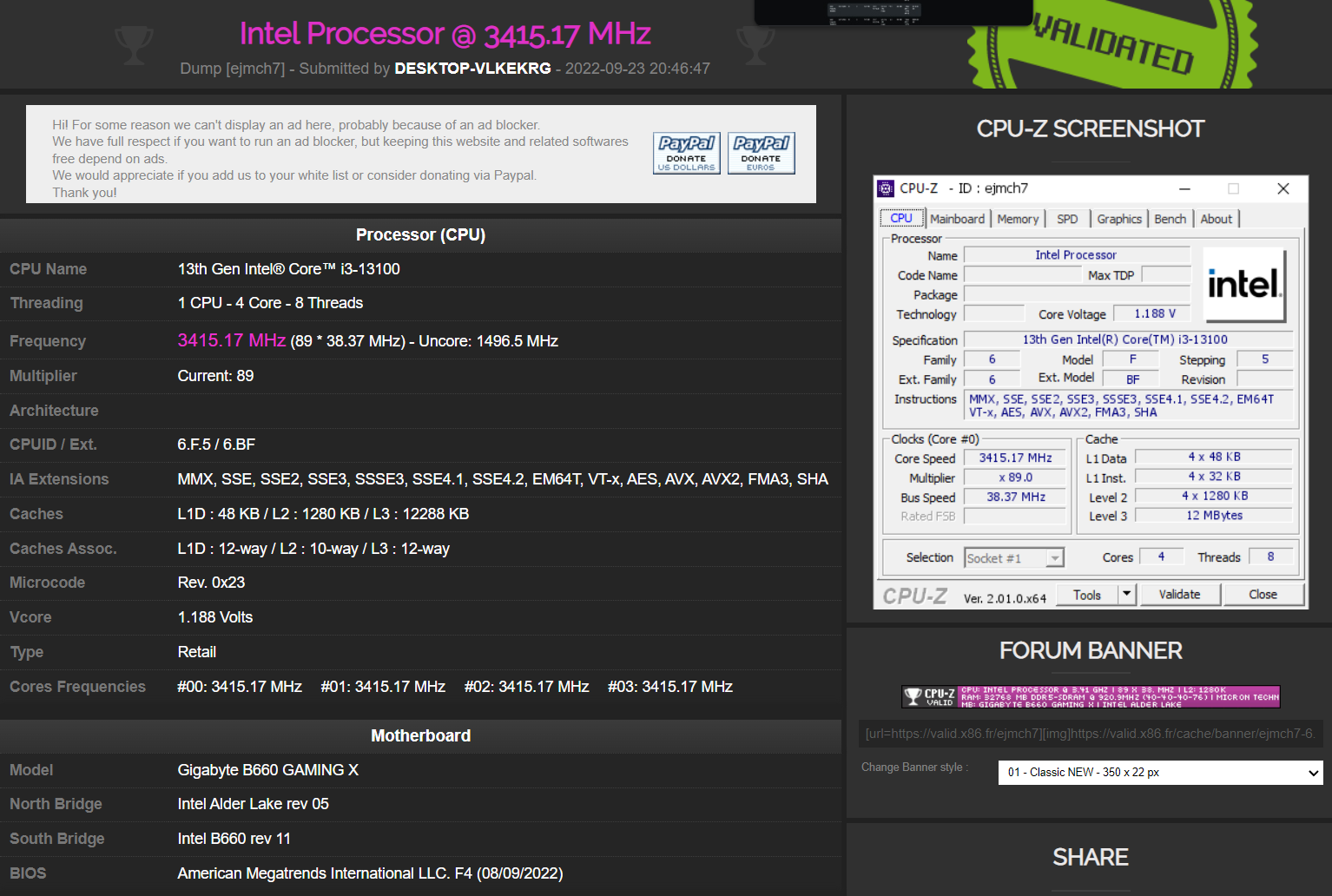This screenshot has height=896, width=1332.
Task: Click the PayPal Donate Euros badge
Action: point(761,153)
